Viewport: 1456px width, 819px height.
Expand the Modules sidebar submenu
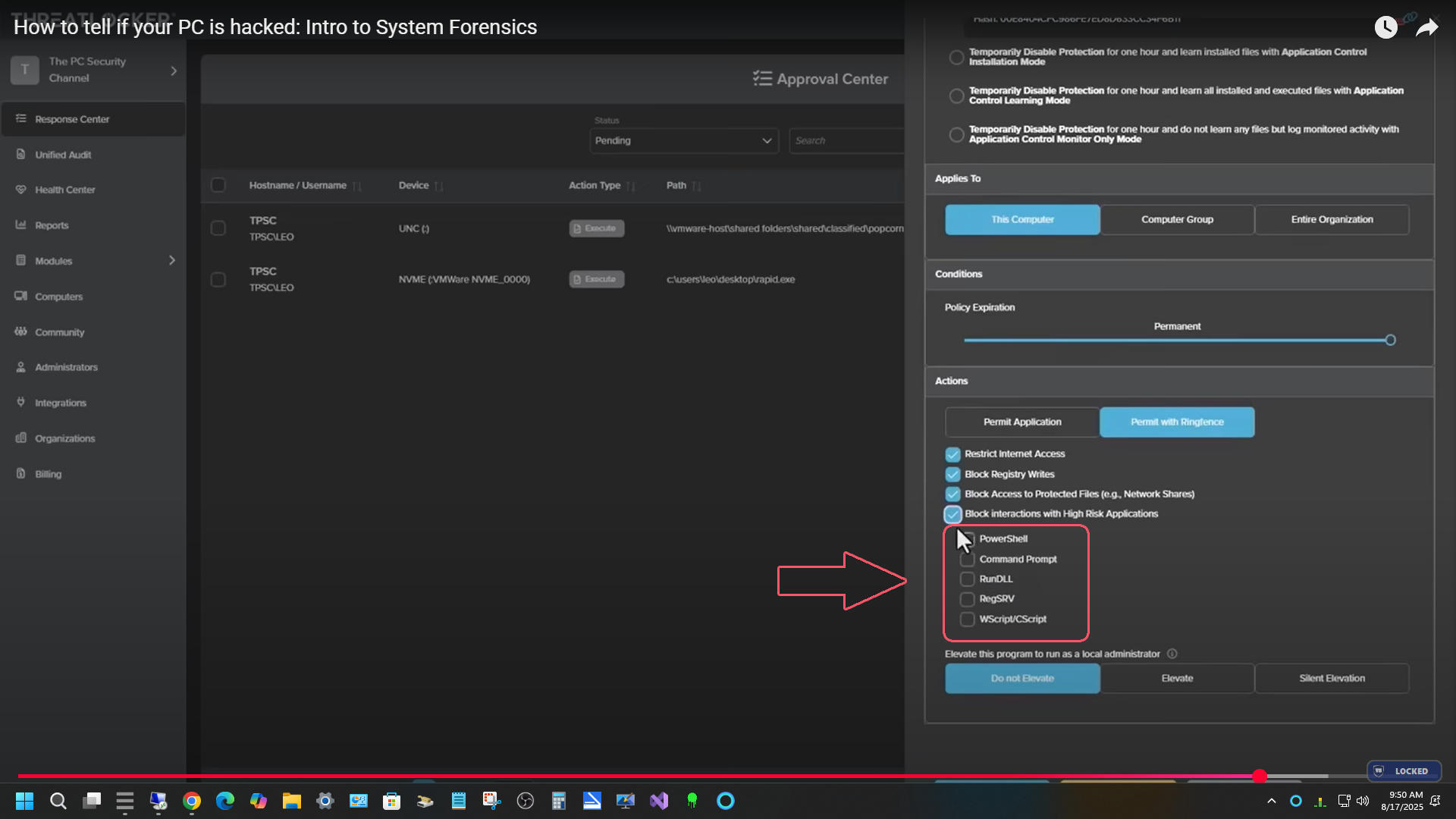click(172, 261)
